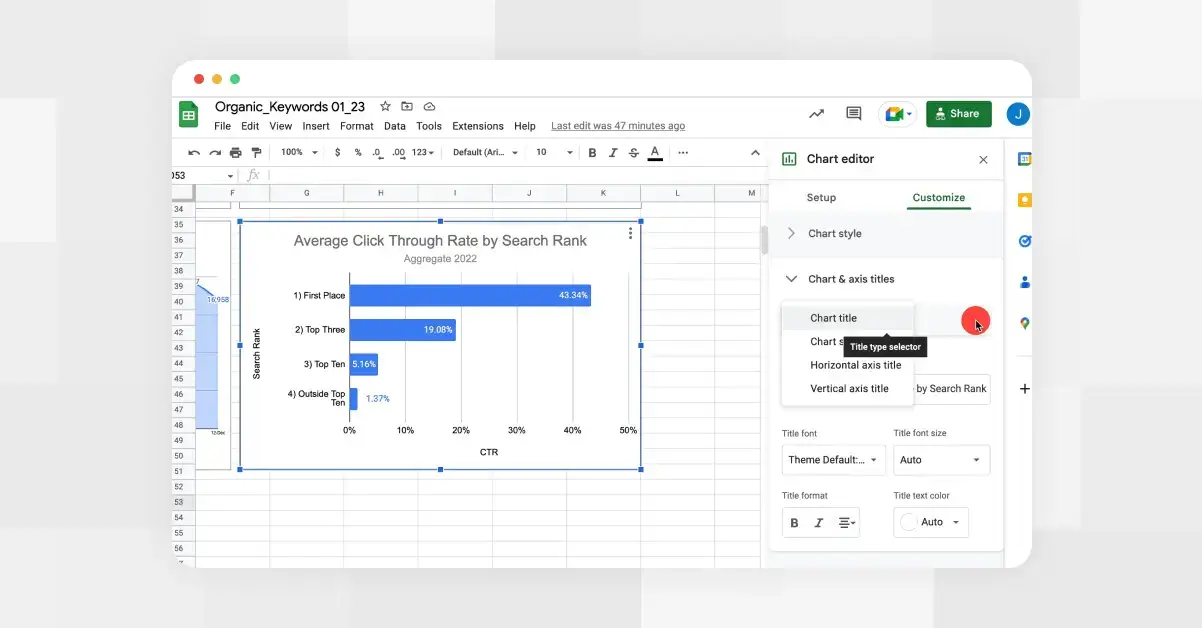Toggle bold in the Title format section
Screen dimensions: 1202x628
point(793,522)
